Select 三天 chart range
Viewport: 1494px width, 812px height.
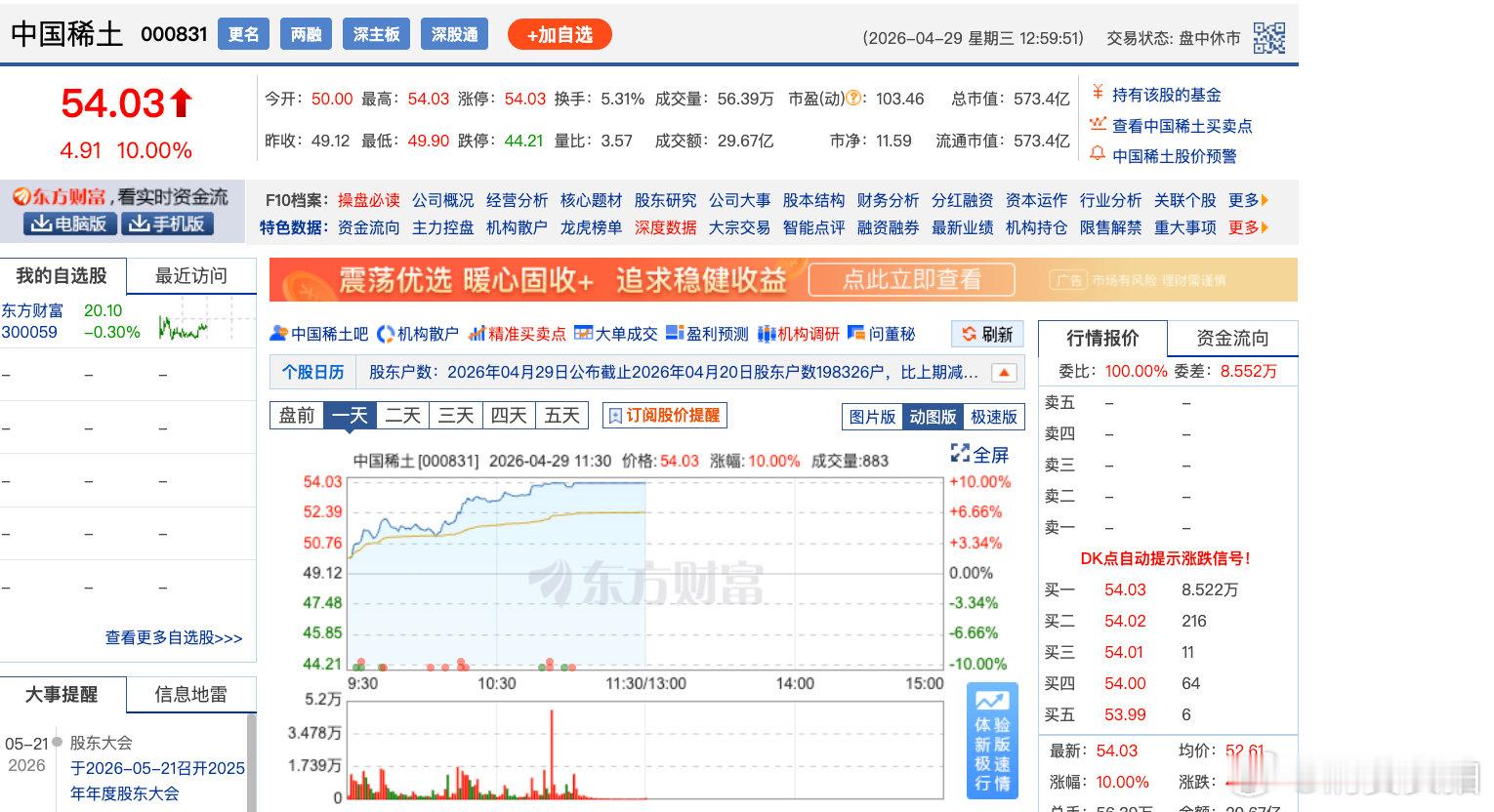pos(455,416)
